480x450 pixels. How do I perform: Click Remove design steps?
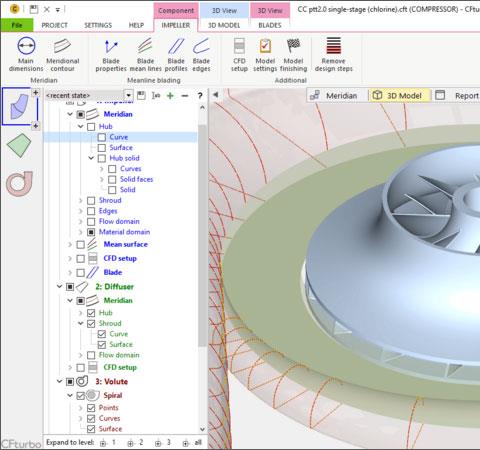pyautogui.click(x=334, y=54)
